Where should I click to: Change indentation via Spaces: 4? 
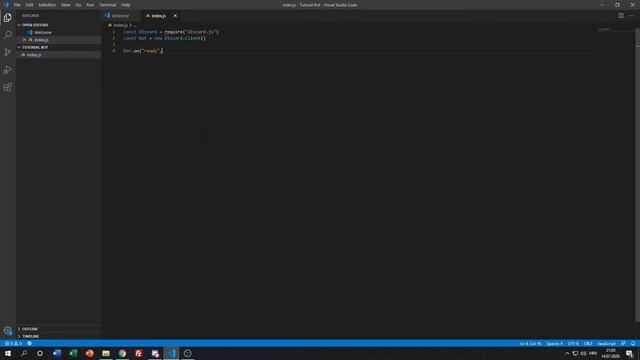tap(554, 344)
